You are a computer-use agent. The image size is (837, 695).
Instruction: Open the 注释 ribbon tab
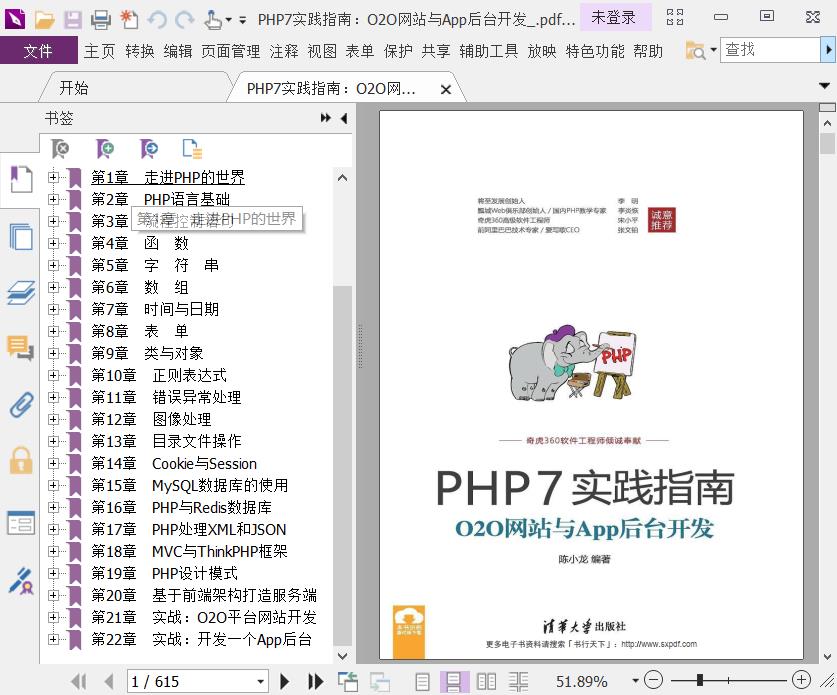(x=284, y=51)
